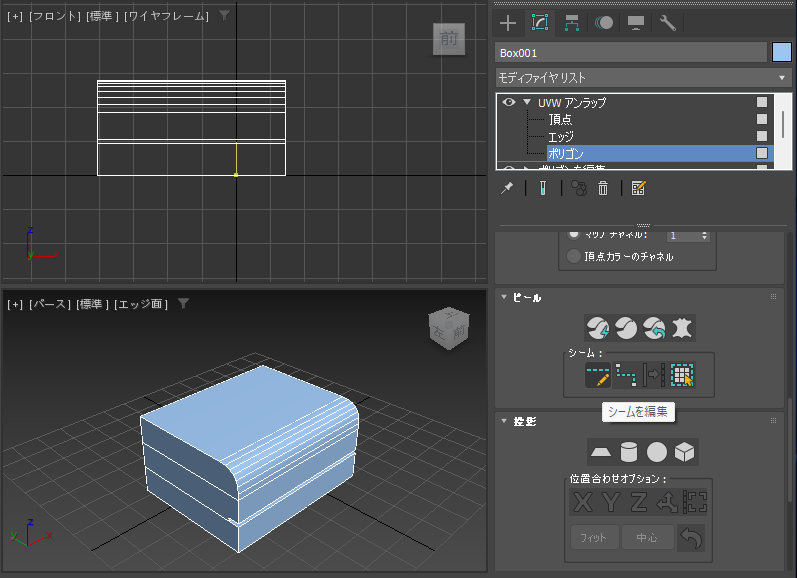
Task: Click the 前 ViewCube in front viewport
Action: pos(449,39)
